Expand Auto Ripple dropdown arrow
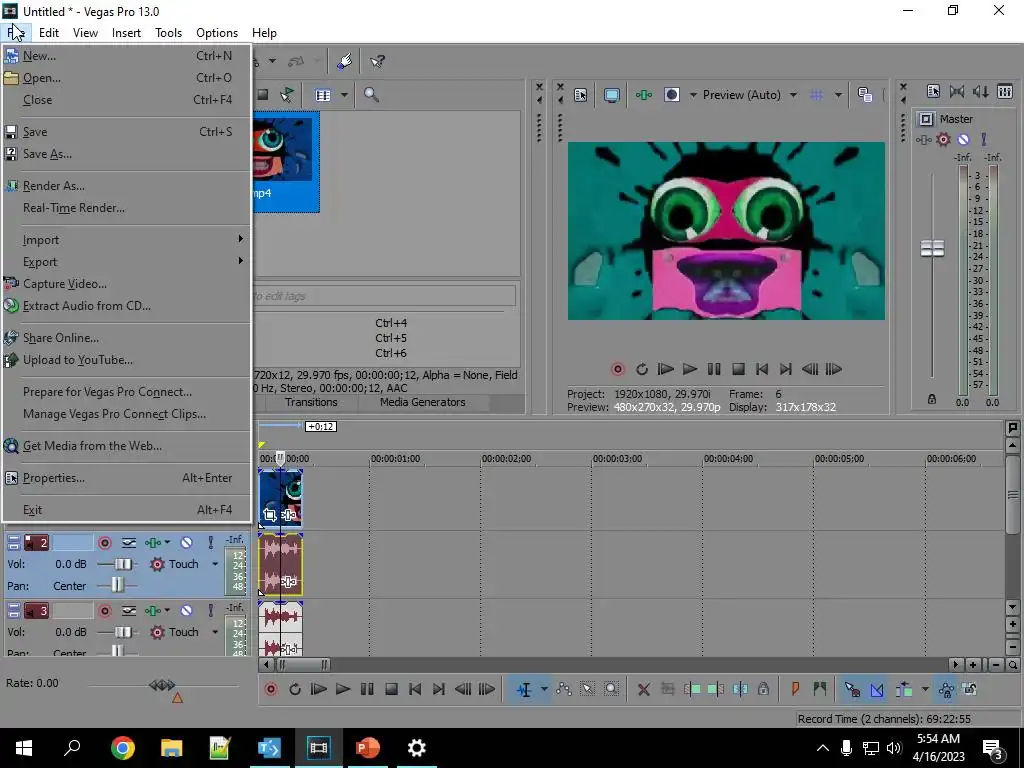The width and height of the screenshot is (1024, 768). [925, 689]
